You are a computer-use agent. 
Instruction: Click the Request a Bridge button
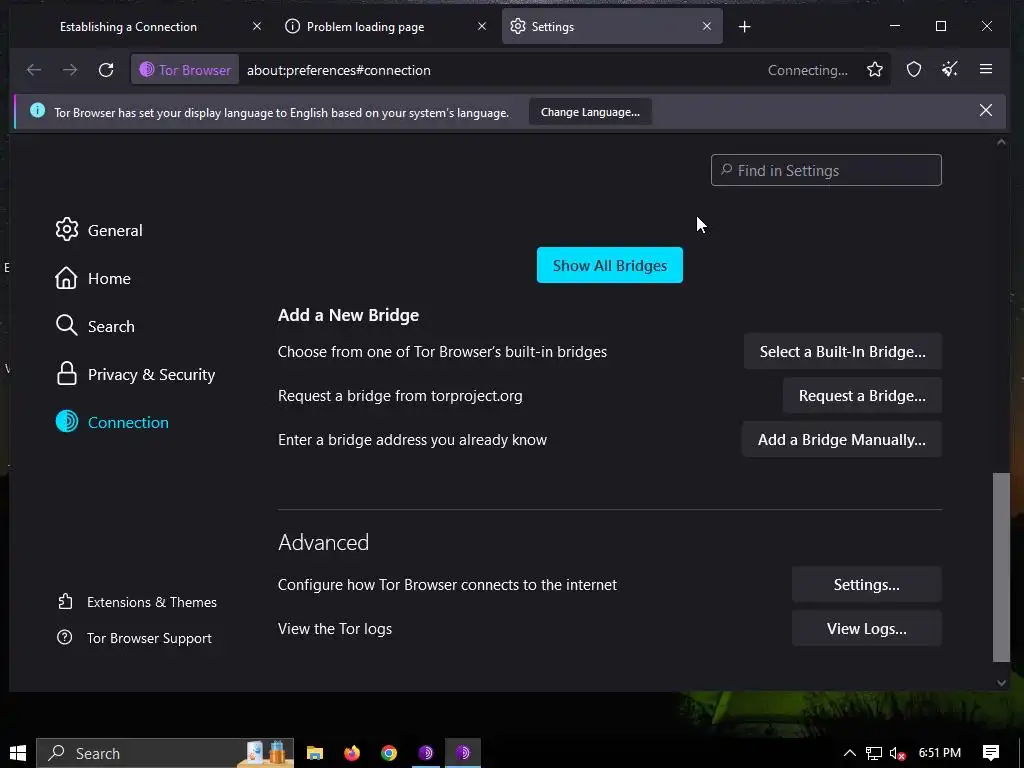(862, 395)
